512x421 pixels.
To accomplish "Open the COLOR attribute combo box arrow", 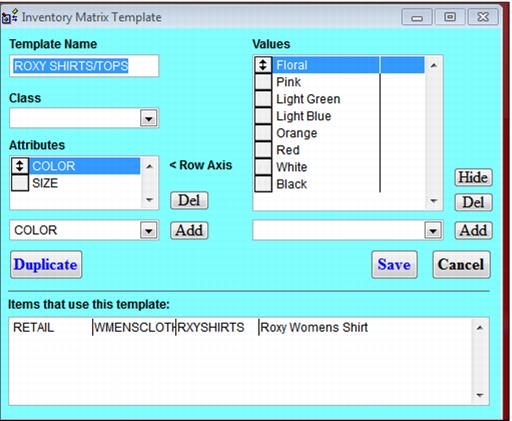I will 149,230.
